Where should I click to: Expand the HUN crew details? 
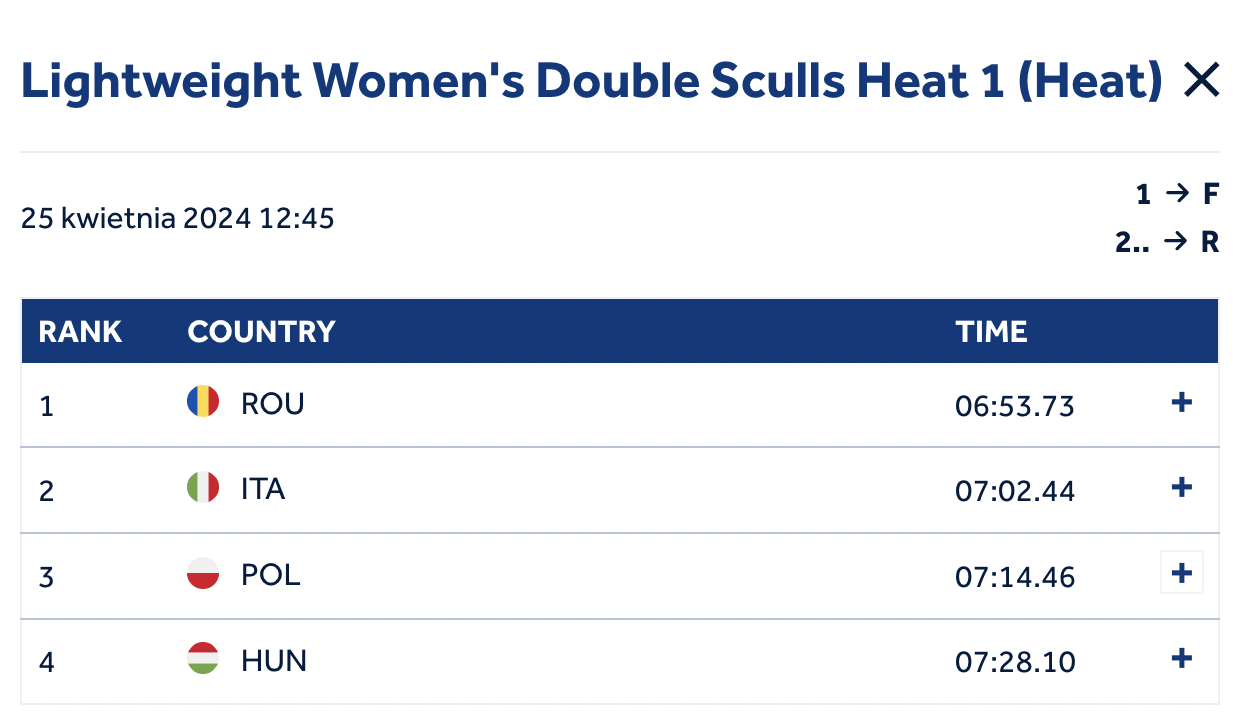pos(1181,658)
